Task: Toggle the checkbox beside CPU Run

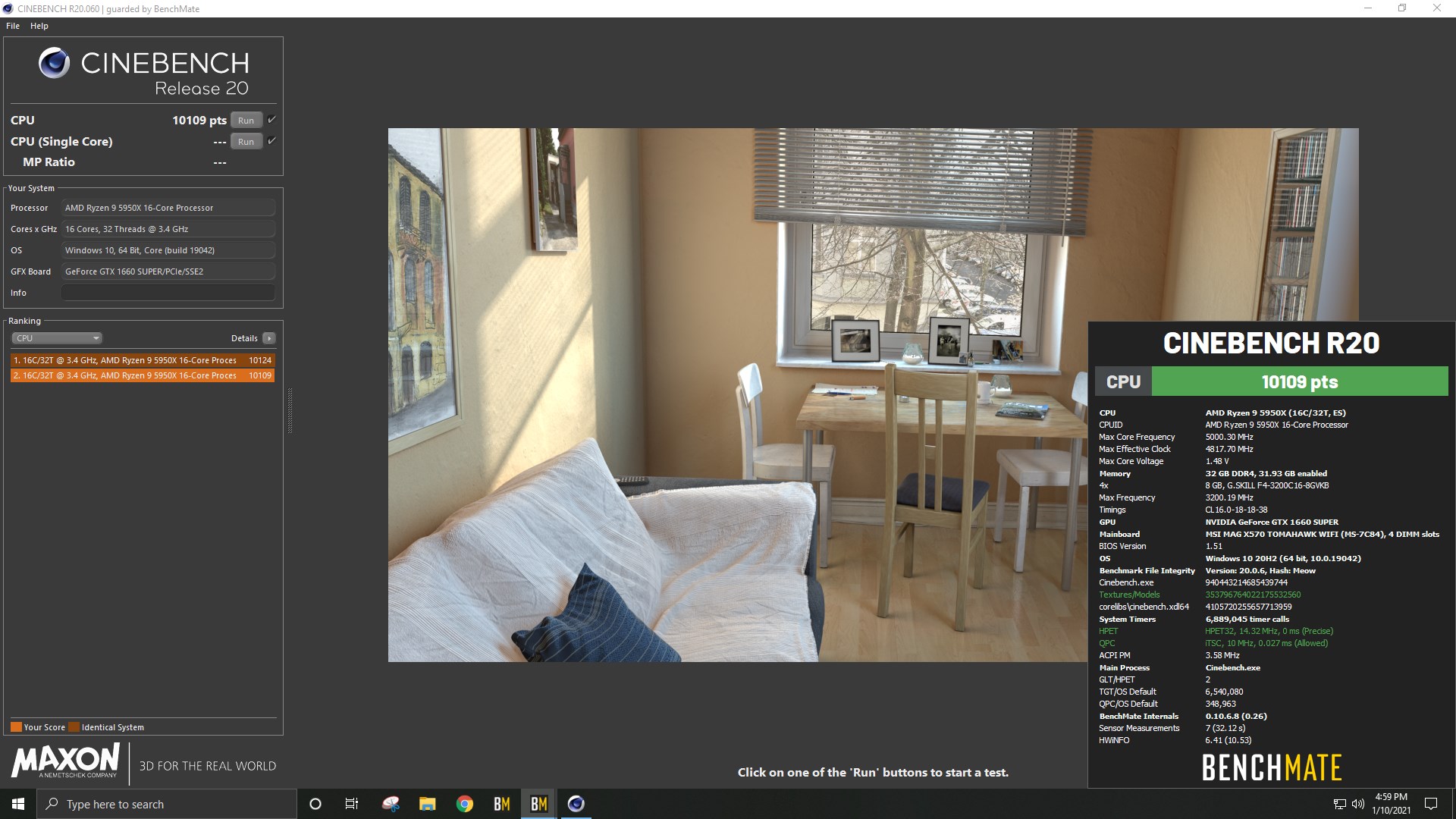Action: coord(271,120)
